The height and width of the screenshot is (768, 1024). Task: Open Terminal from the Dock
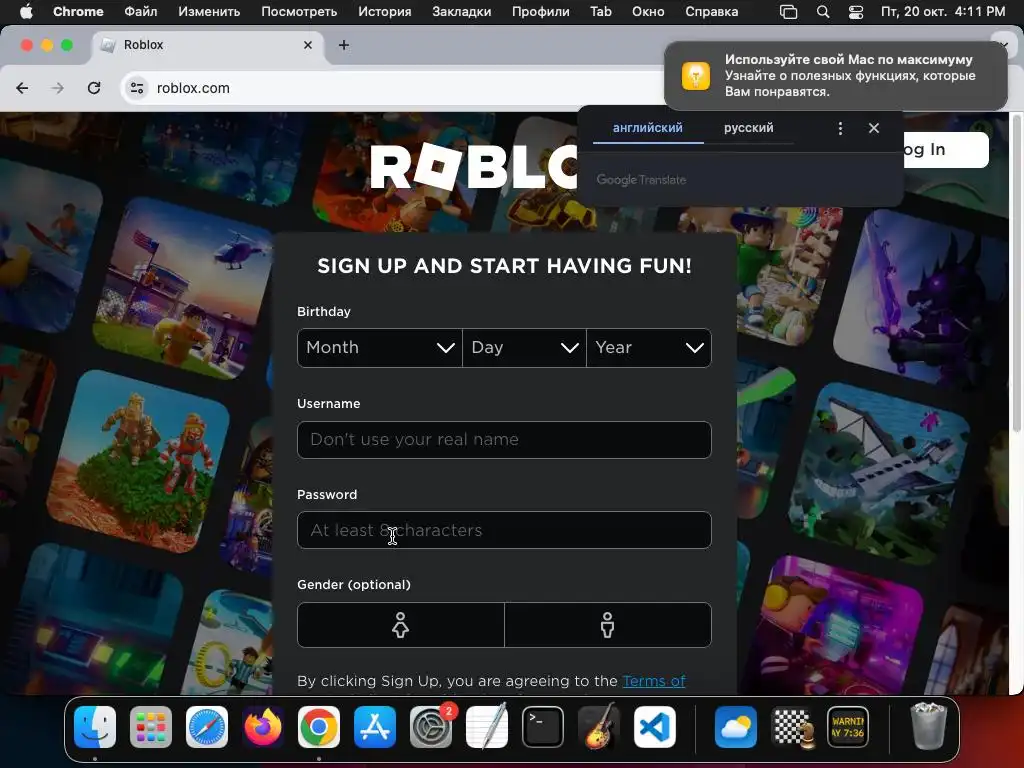tap(543, 727)
